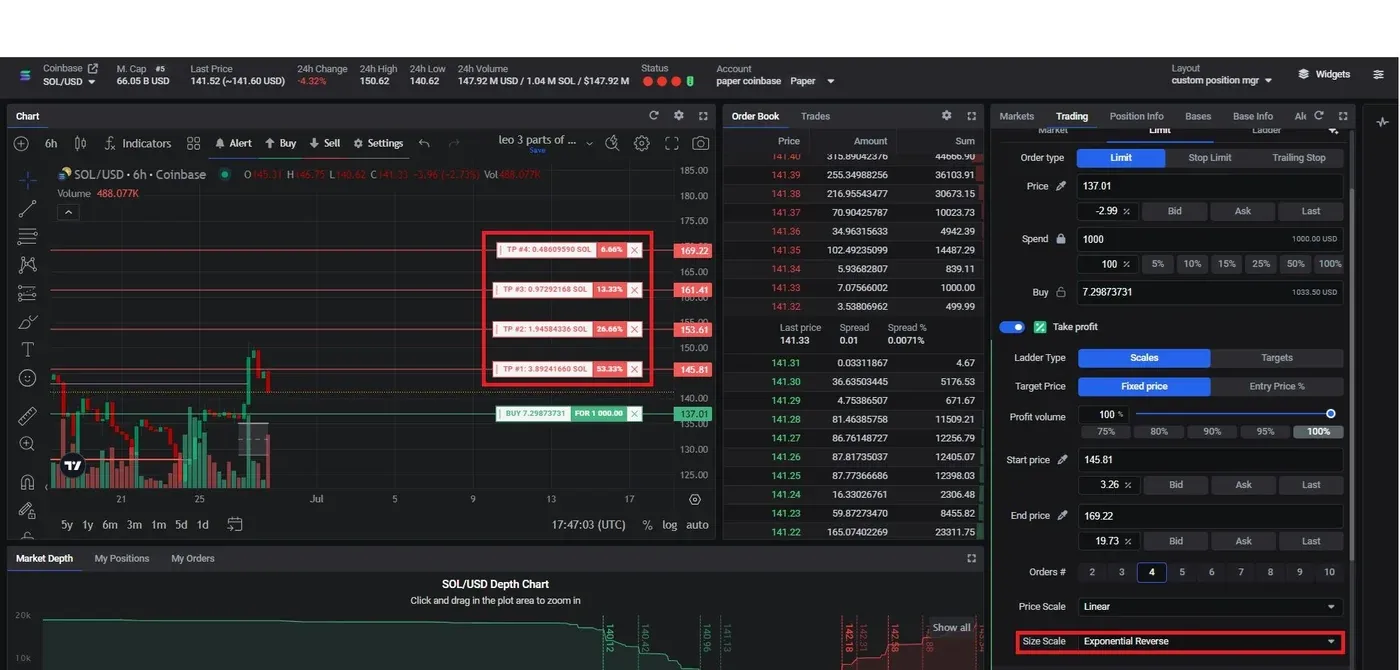Open 6h time interval selector

point(51,143)
